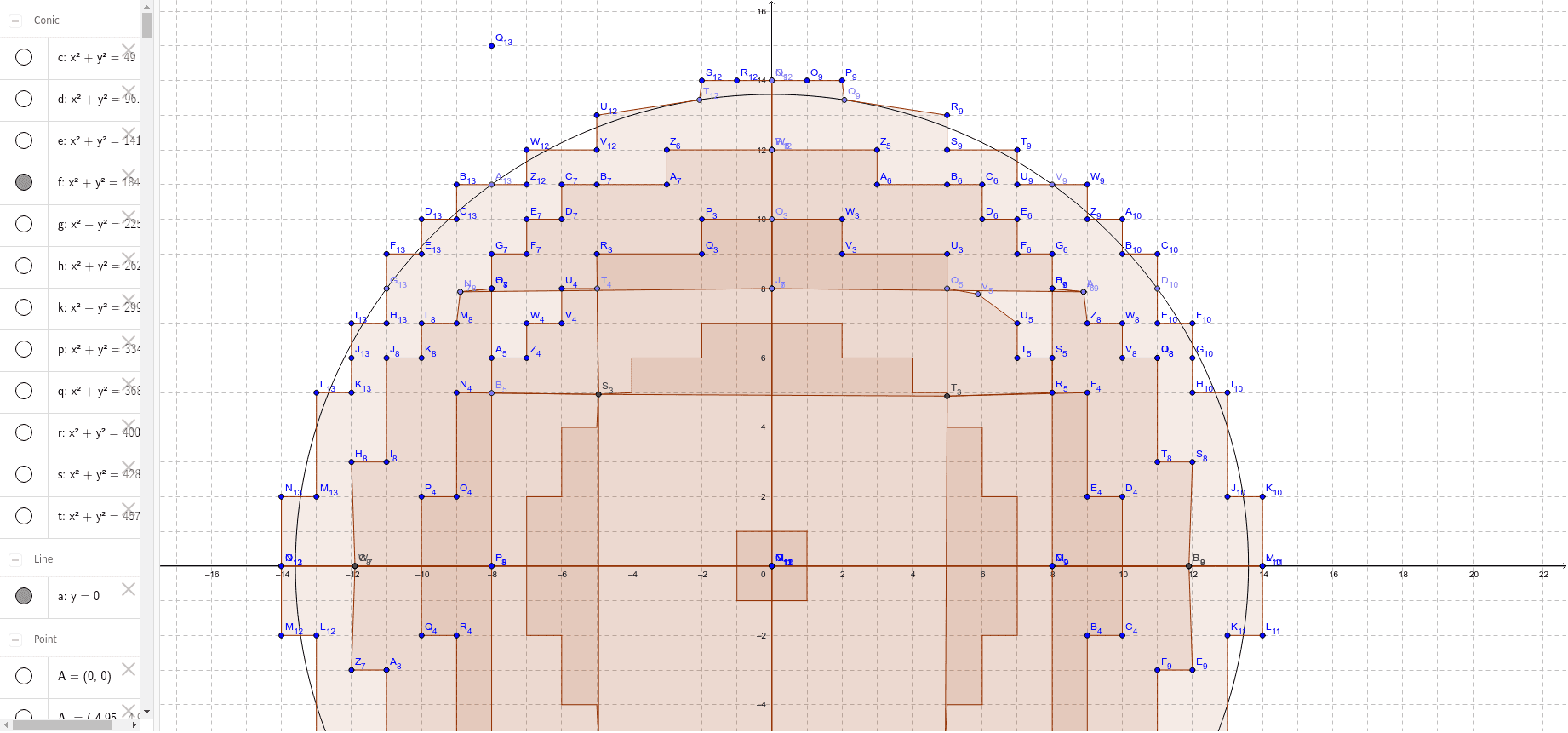Screen dimensions: 1568x733
Task: Click point T3 in the graph
Action: coord(947,396)
